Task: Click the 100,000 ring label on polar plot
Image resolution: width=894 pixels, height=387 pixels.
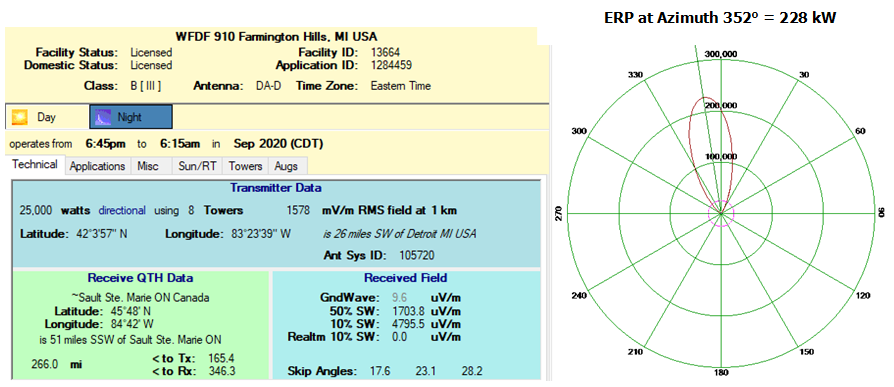Action: tap(721, 157)
